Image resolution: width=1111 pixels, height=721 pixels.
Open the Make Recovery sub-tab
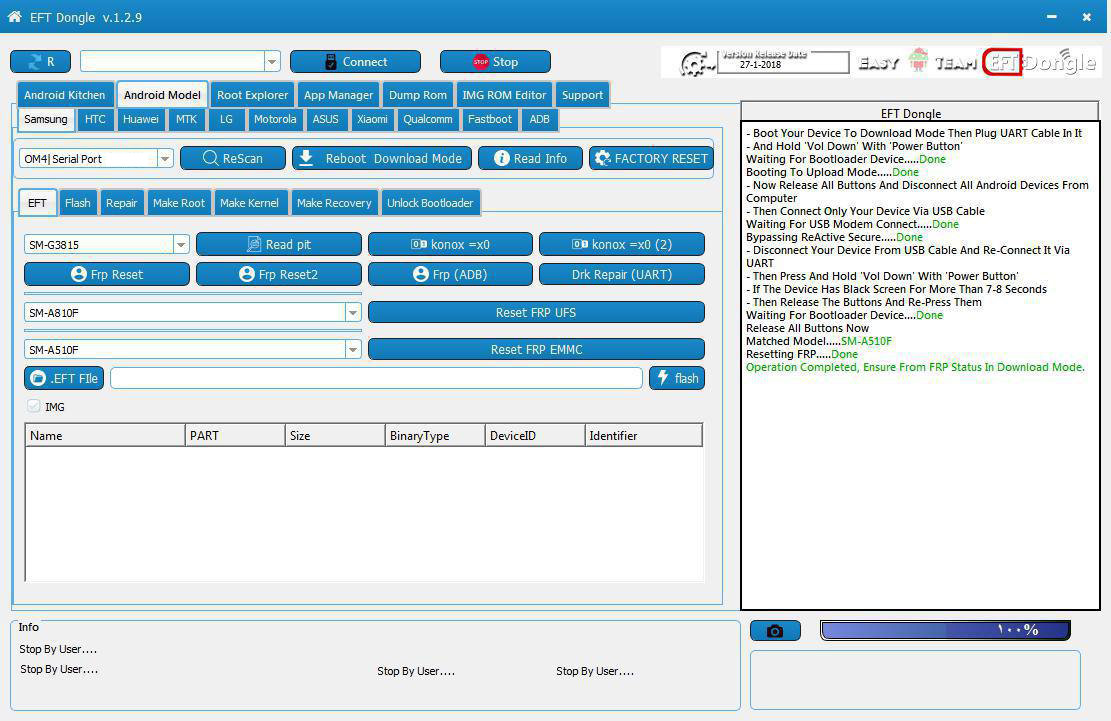(x=334, y=203)
